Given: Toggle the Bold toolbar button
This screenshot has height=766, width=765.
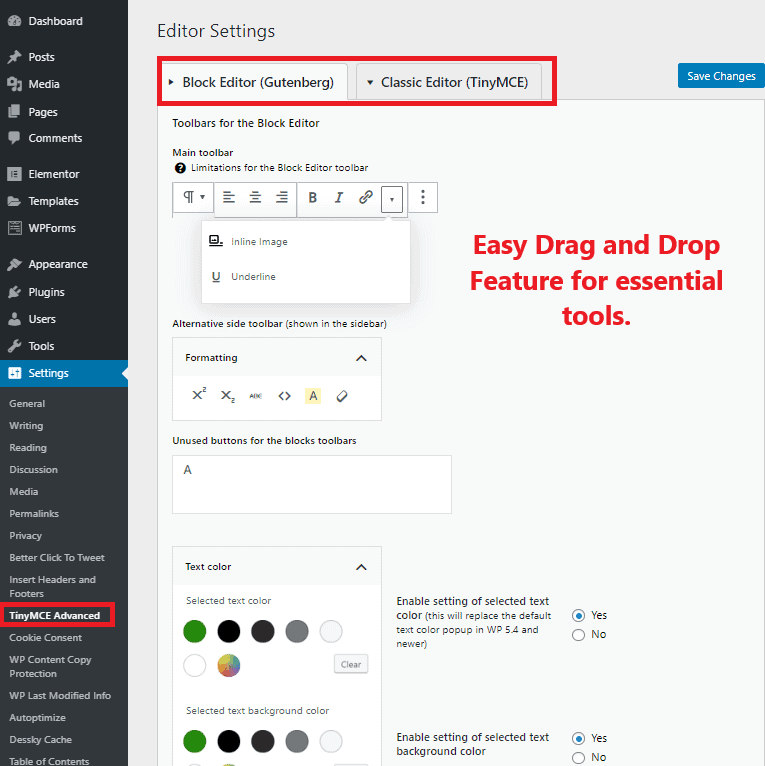Looking at the screenshot, I should (313, 197).
